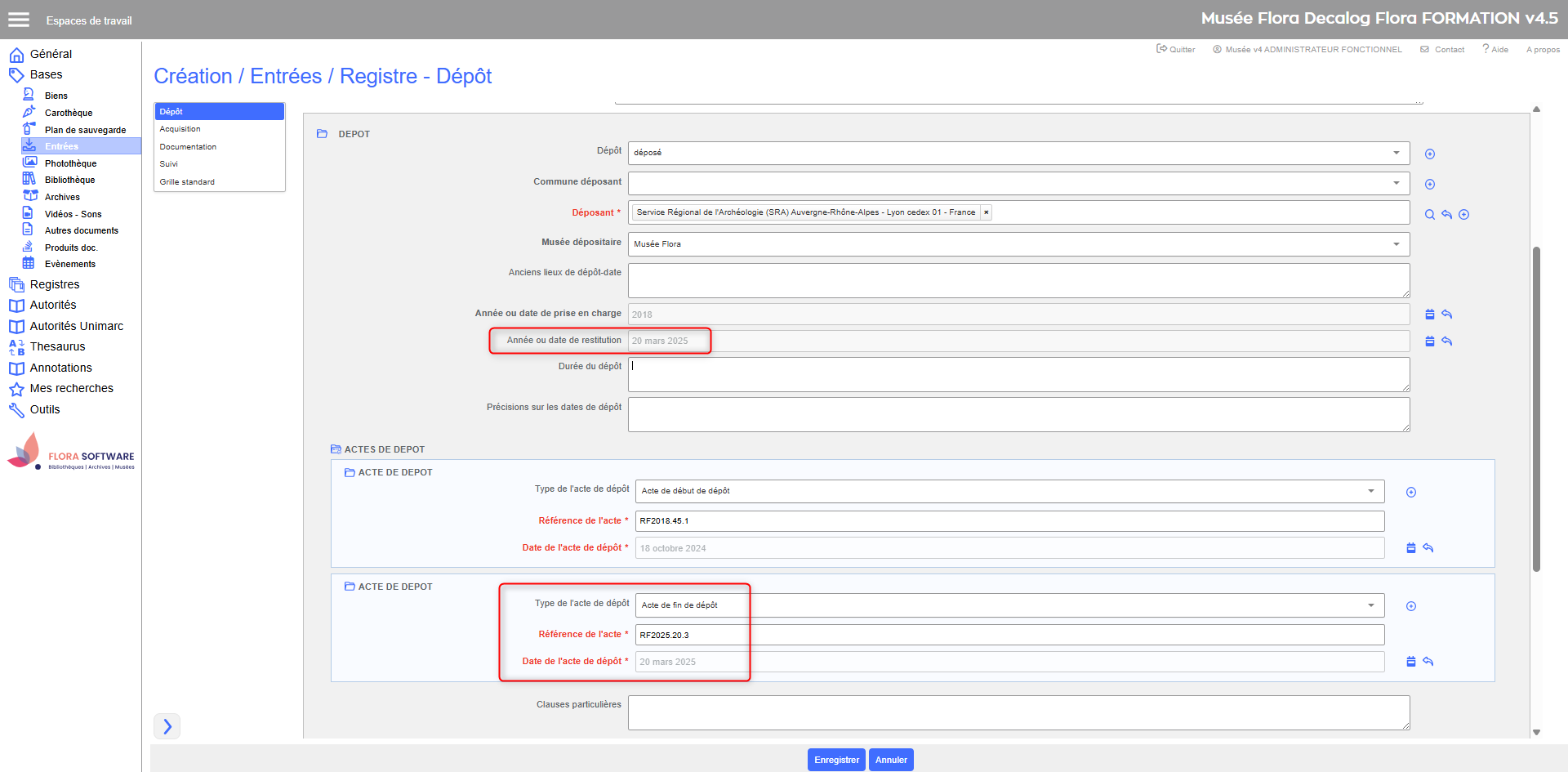Click the plus icon beside Commune déposant
The height and width of the screenshot is (772, 1568).
pos(1429,185)
